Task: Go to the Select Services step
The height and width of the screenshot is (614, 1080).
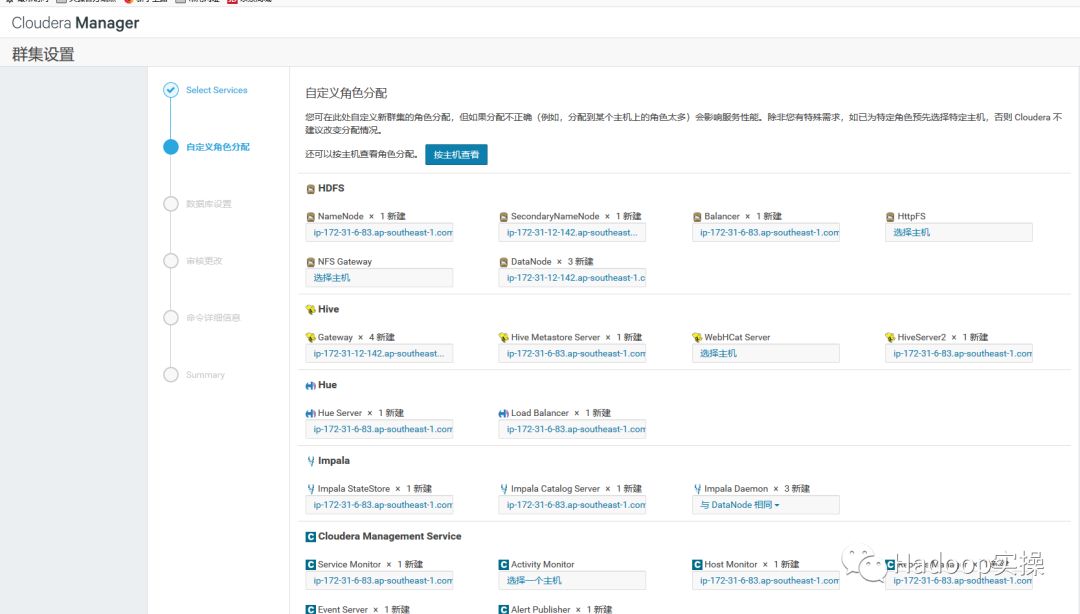Action: click(216, 90)
